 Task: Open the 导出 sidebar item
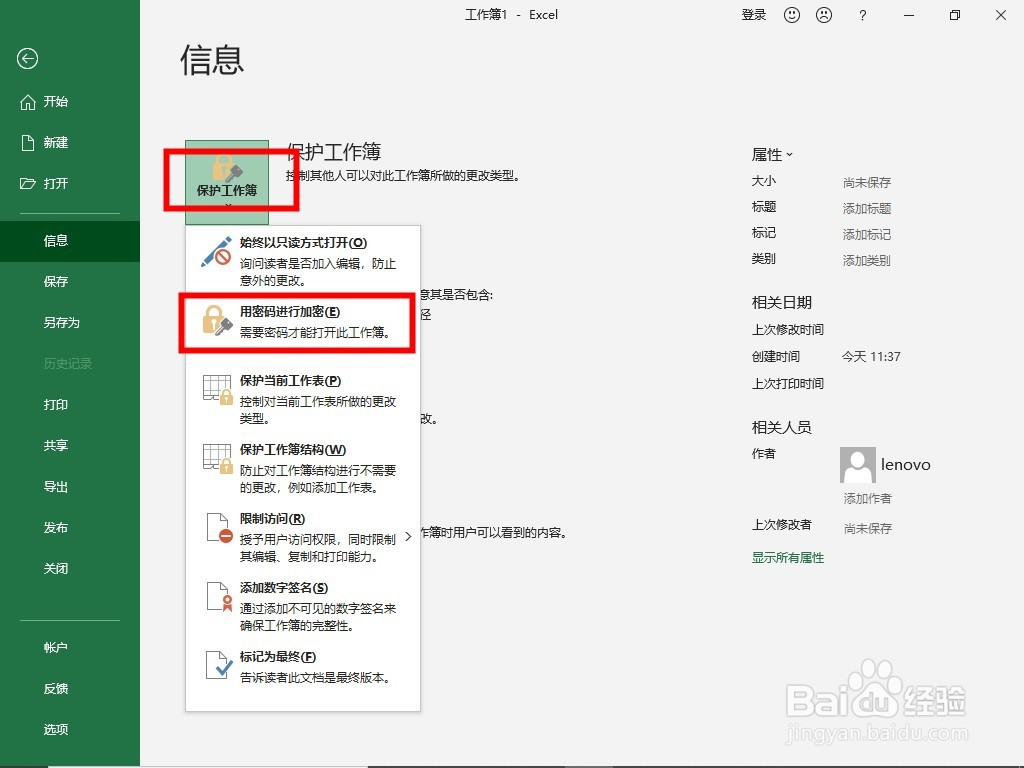(70, 487)
